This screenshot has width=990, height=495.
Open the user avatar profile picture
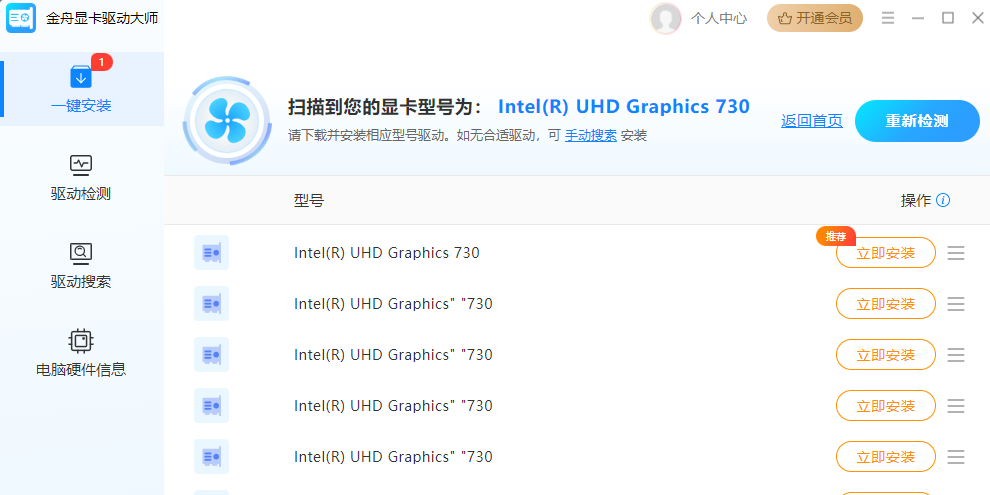coord(665,18)
